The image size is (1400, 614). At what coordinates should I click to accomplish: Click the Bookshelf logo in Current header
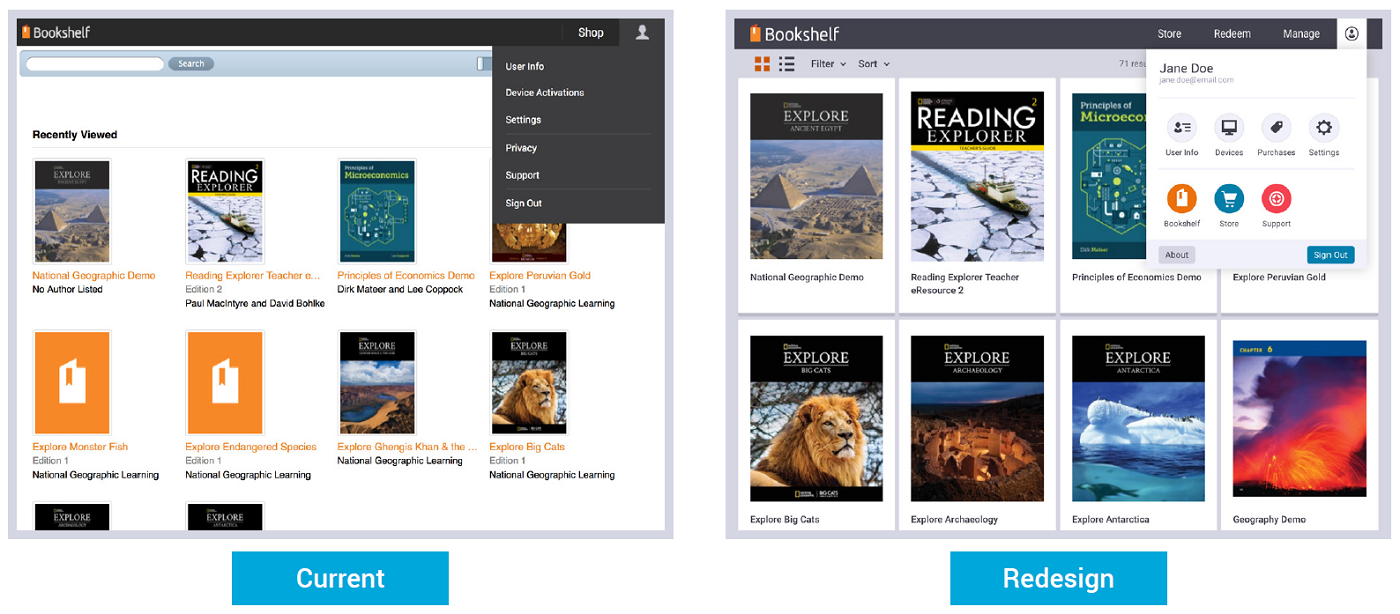pos(56,33)
